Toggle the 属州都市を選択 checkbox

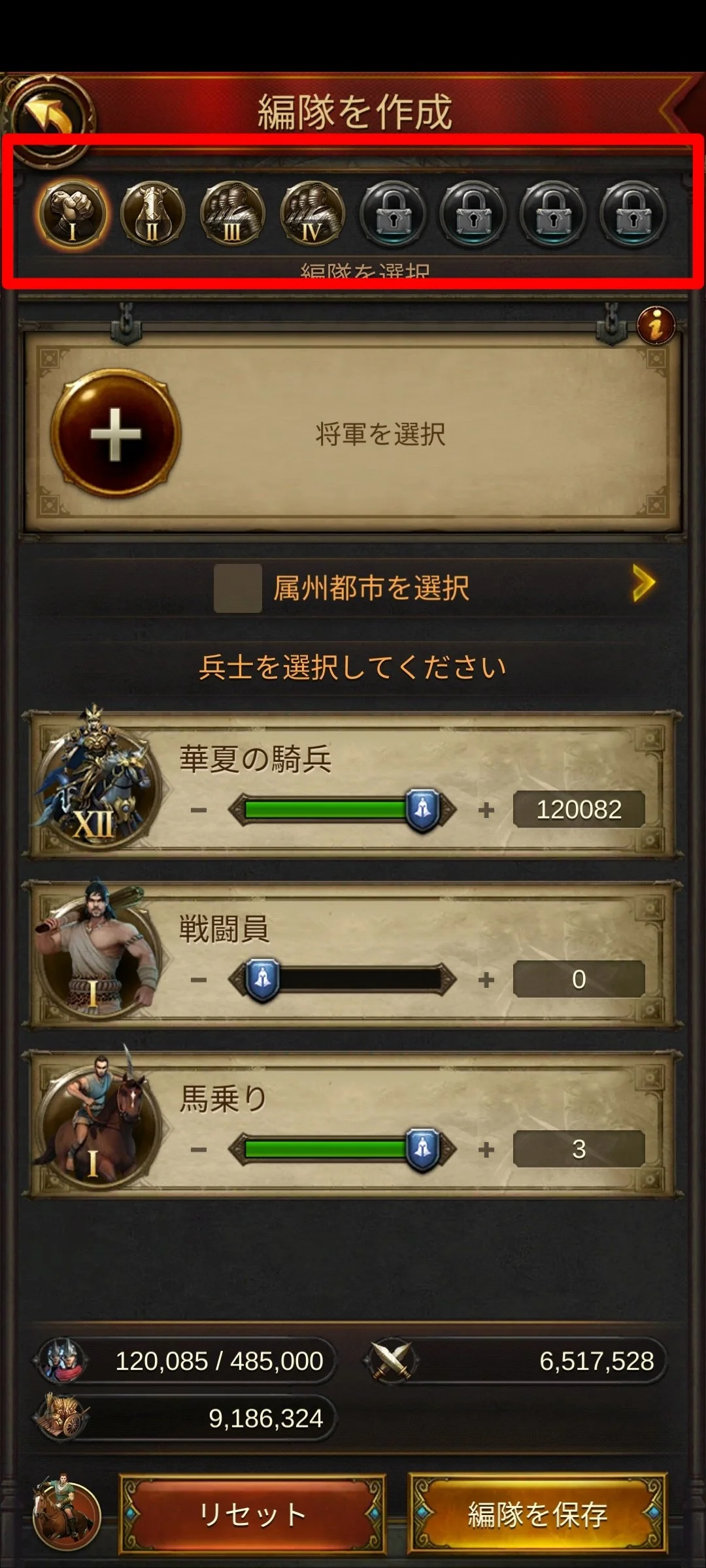[238, 588]
